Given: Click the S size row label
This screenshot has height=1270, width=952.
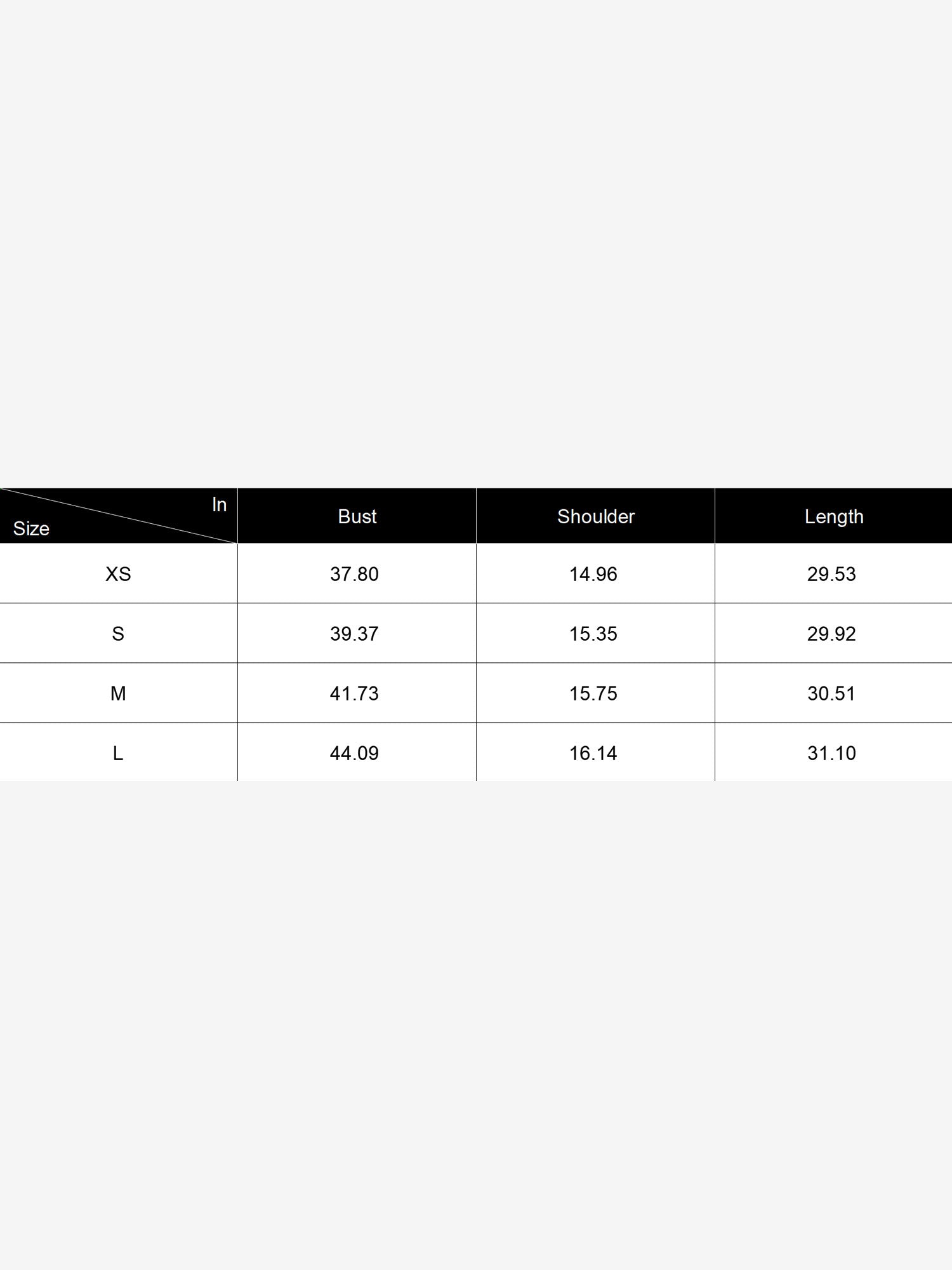Looking at the screenshot, I should pos(118,634).
